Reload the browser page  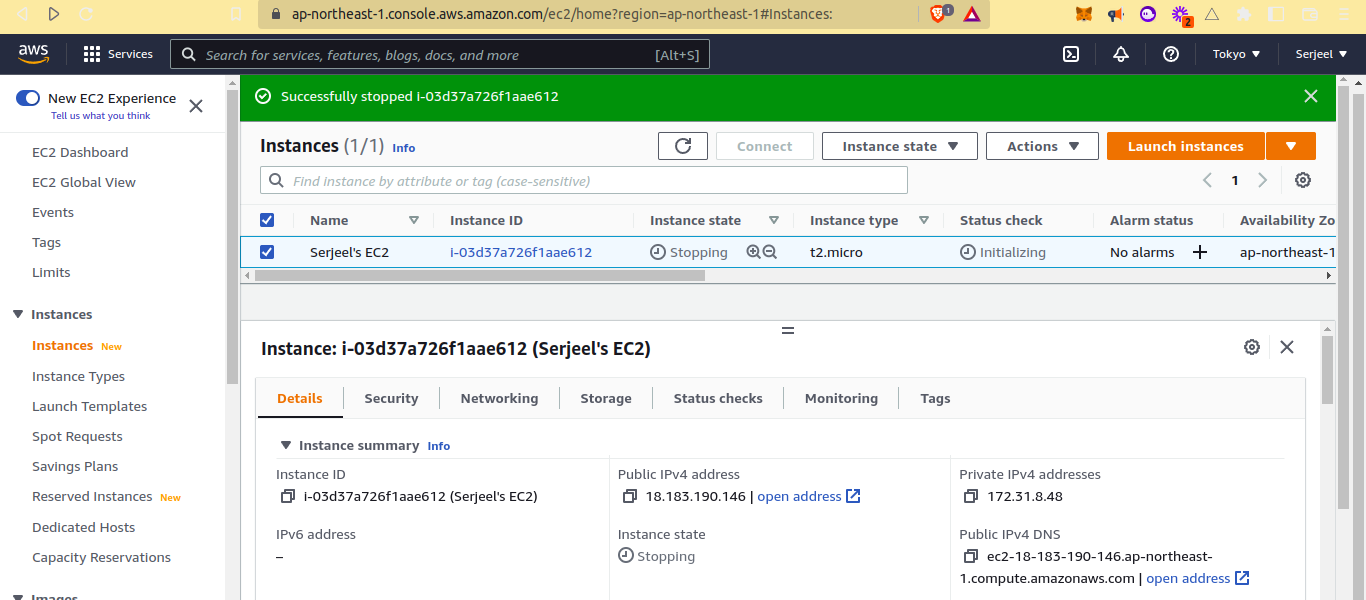[x=86, y=14]
